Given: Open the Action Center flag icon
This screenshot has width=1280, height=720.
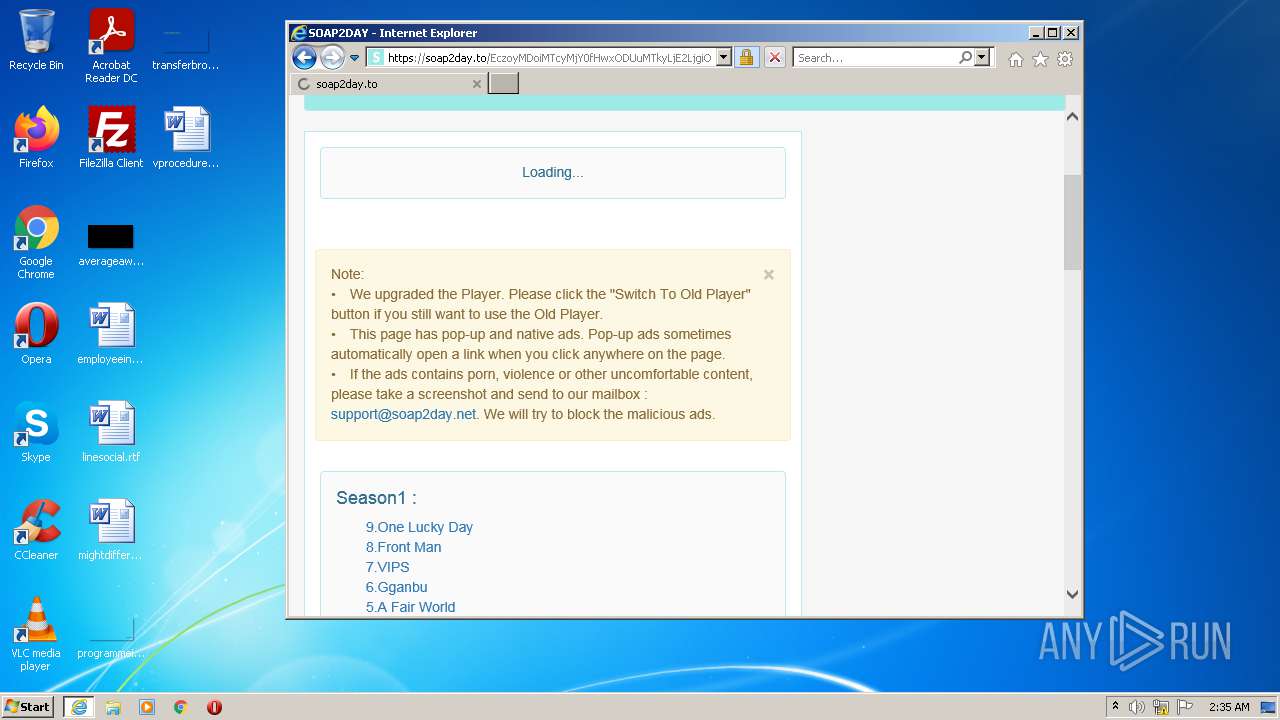Looking at the screenshot, I should [x=1184, y=707].
